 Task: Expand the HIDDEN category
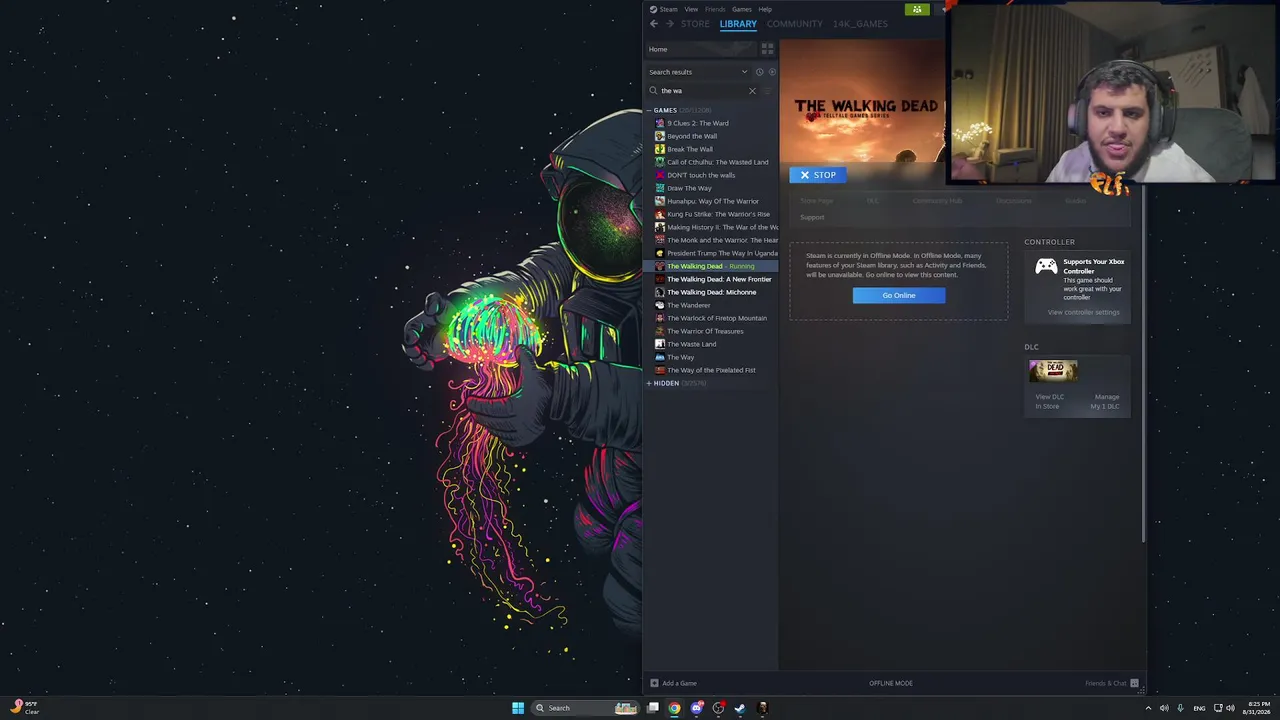pos(649,383)
